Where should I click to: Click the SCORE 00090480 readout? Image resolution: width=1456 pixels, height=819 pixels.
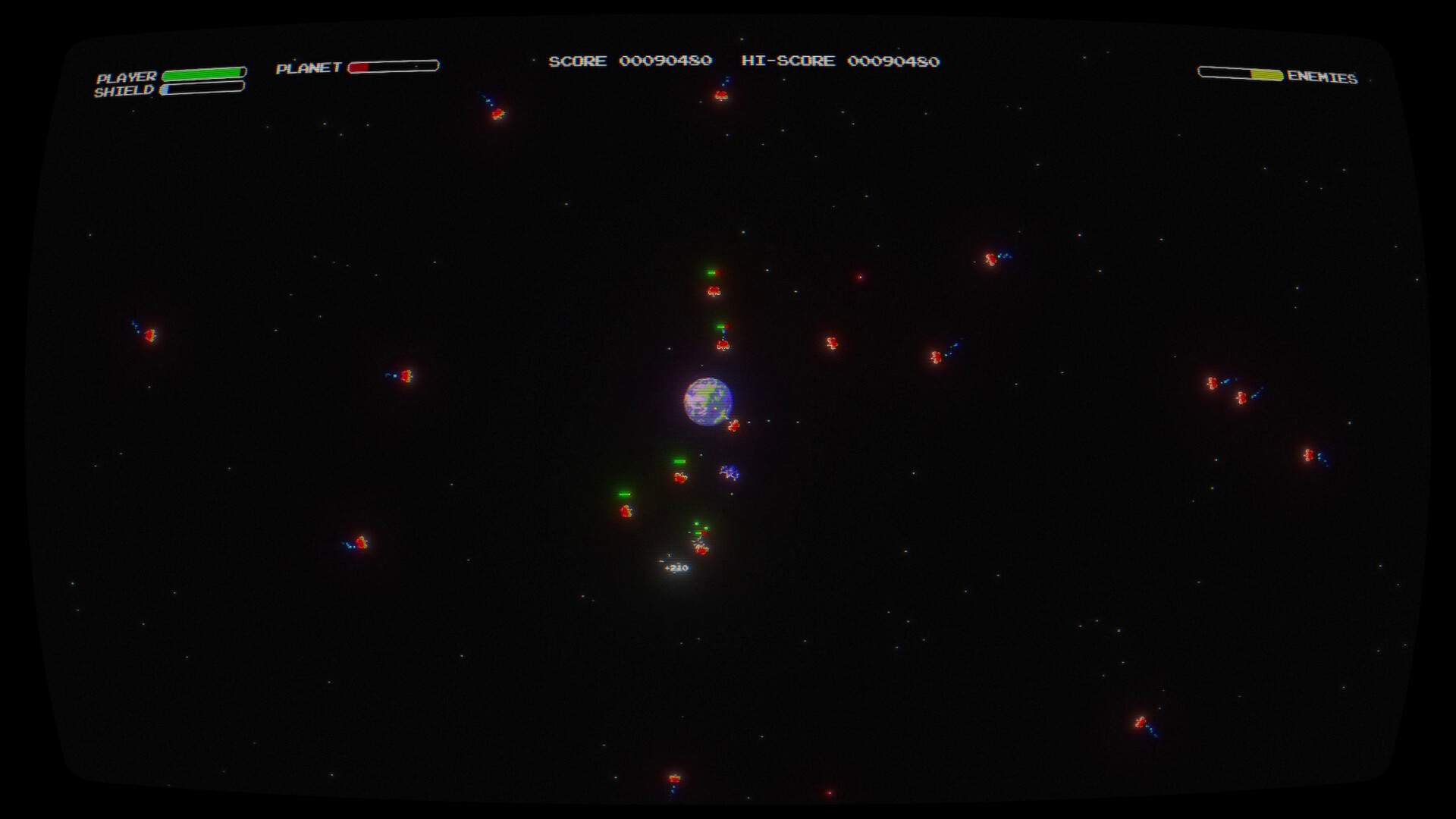630,61
